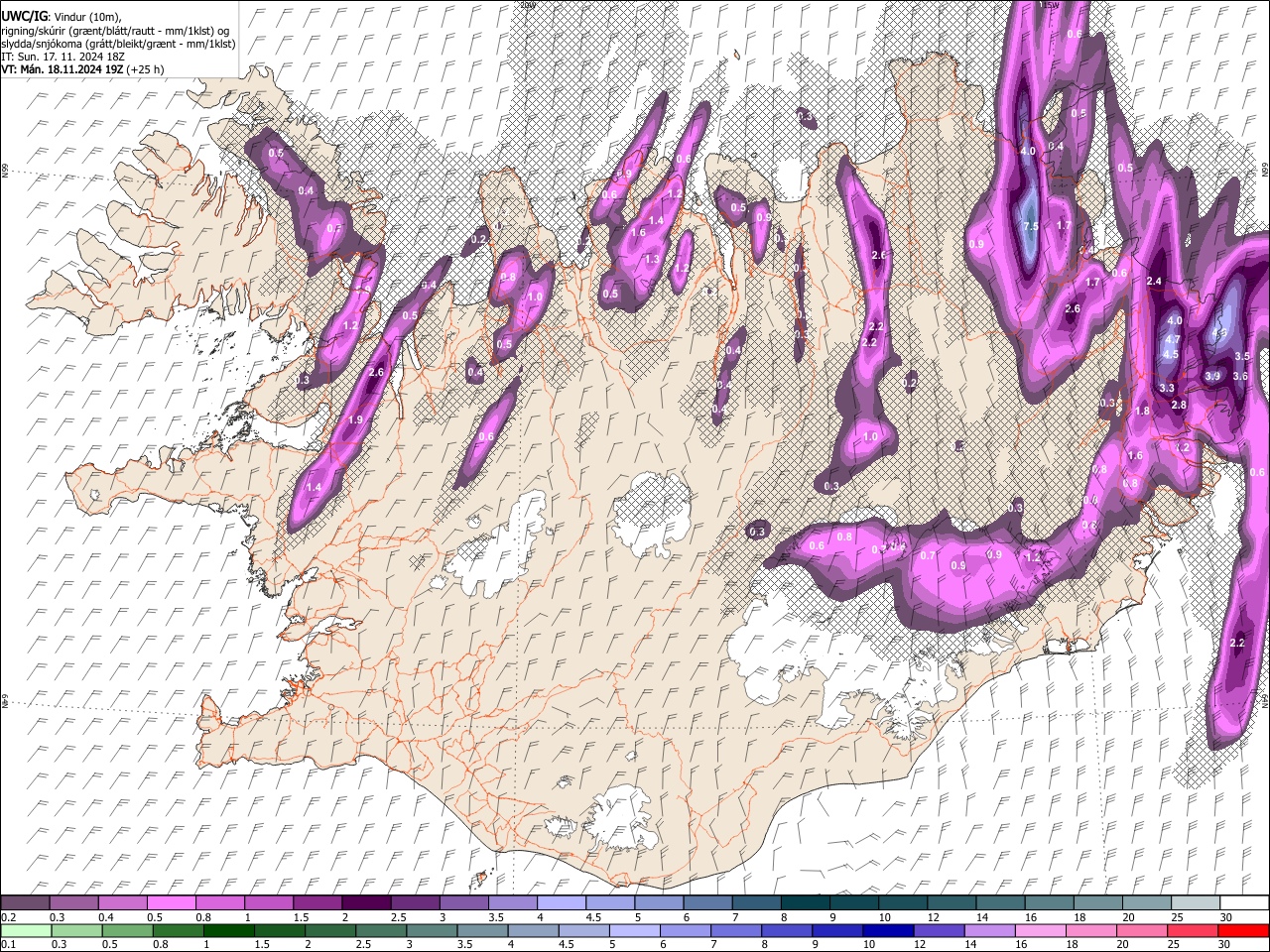This screenshot has width=1270, height=952.
Task: Pick the dark teal 8 snow legend swatch
Action: point(805,903)
